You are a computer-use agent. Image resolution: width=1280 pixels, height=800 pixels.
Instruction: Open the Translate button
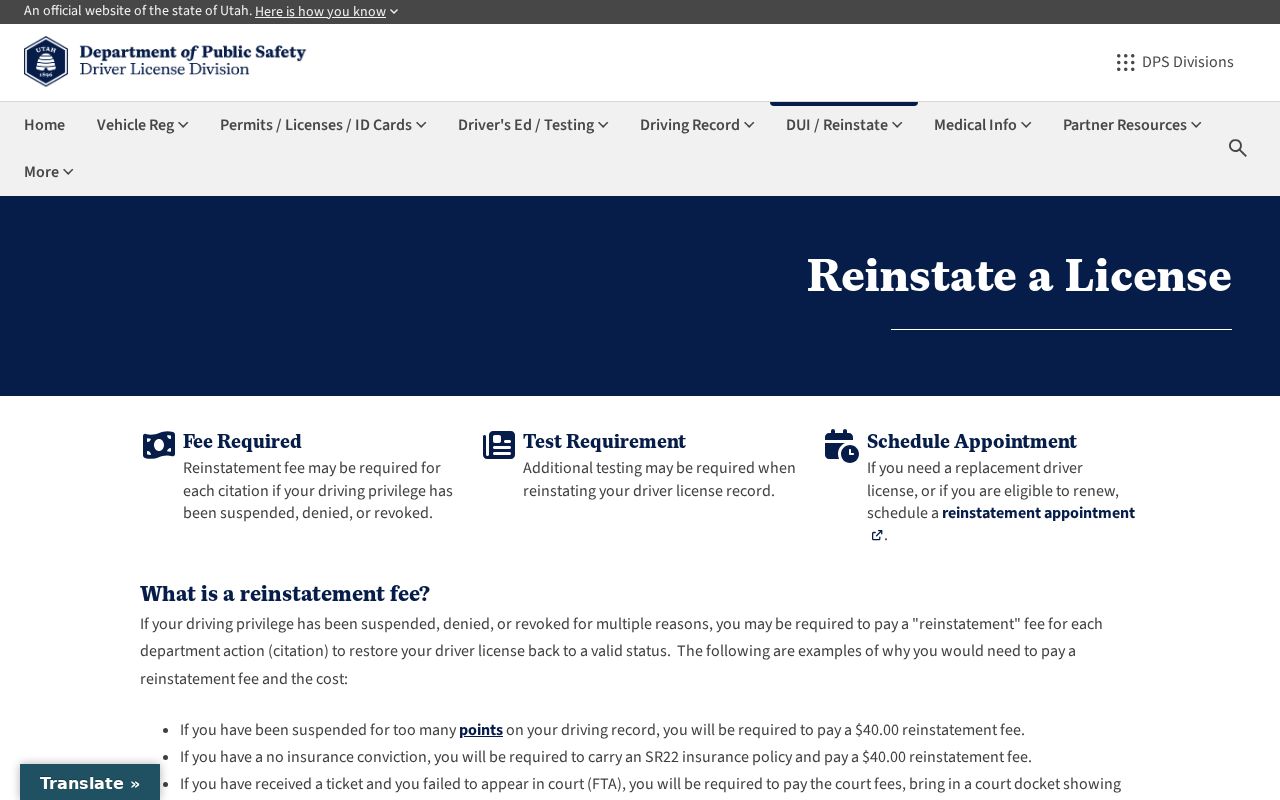coord(90,783)
